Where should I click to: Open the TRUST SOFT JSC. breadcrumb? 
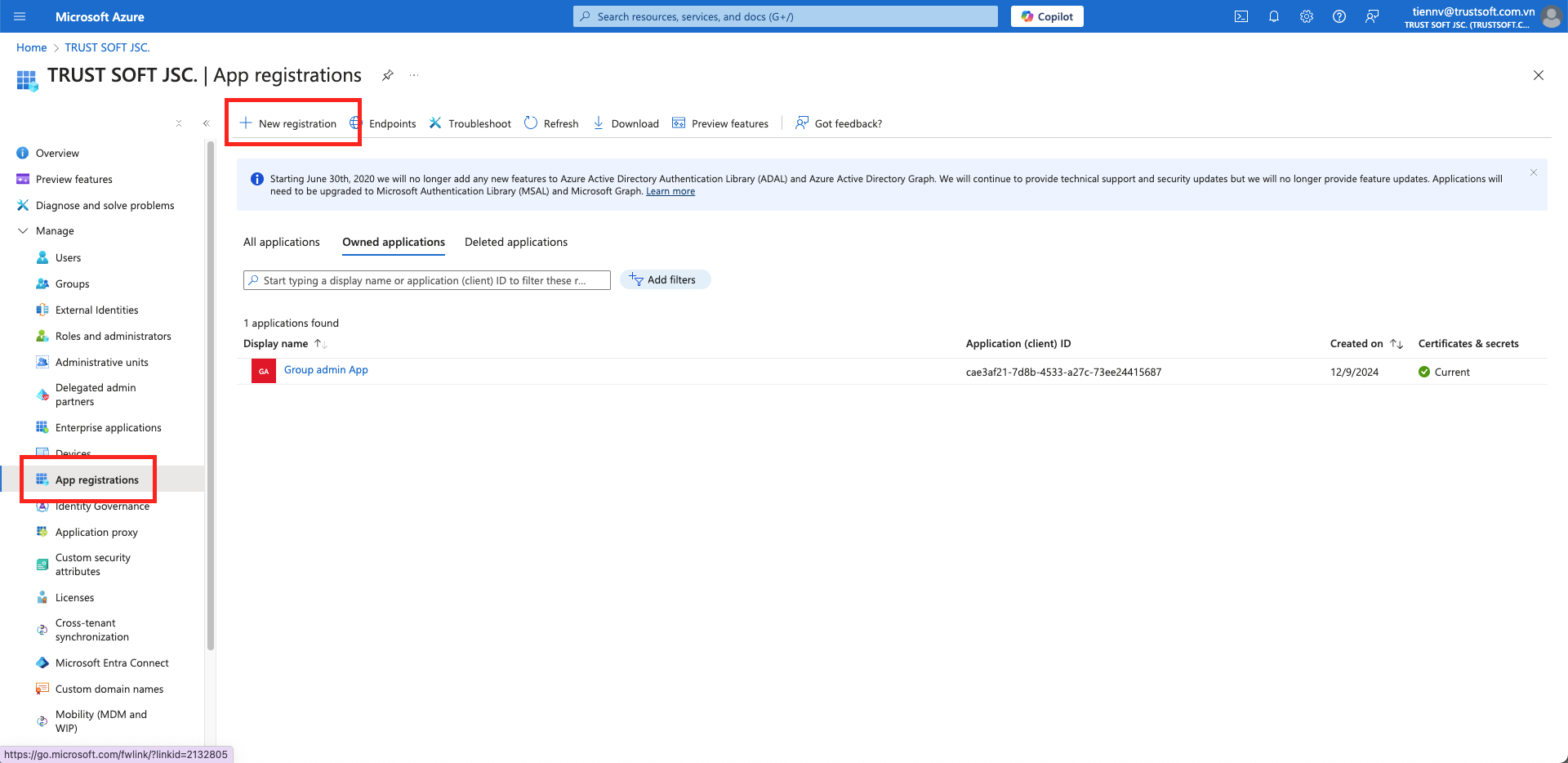coord(108,47)
